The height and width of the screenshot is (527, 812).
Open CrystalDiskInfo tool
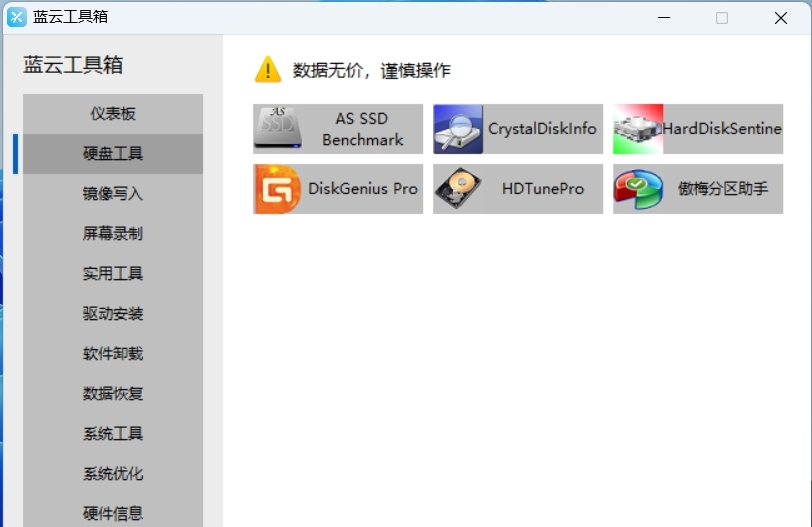click(x=518, y=129)
